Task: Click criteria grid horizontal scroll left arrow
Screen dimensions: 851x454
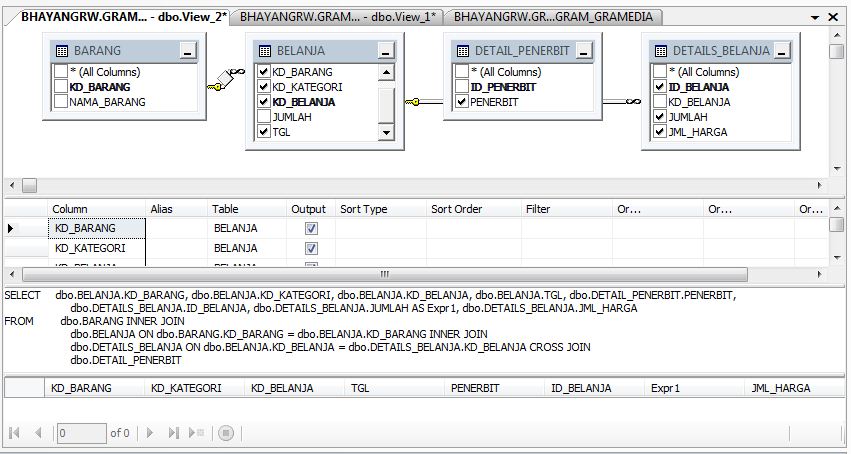Action: click(x=12, y=274)
